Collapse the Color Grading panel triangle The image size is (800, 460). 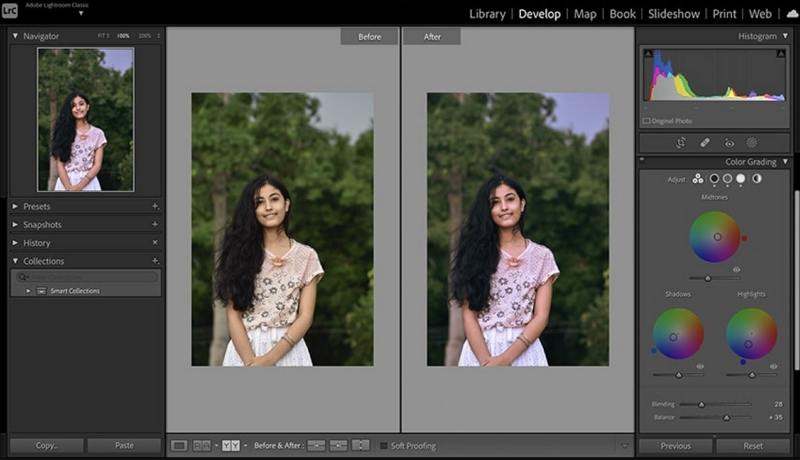point(785,162)
